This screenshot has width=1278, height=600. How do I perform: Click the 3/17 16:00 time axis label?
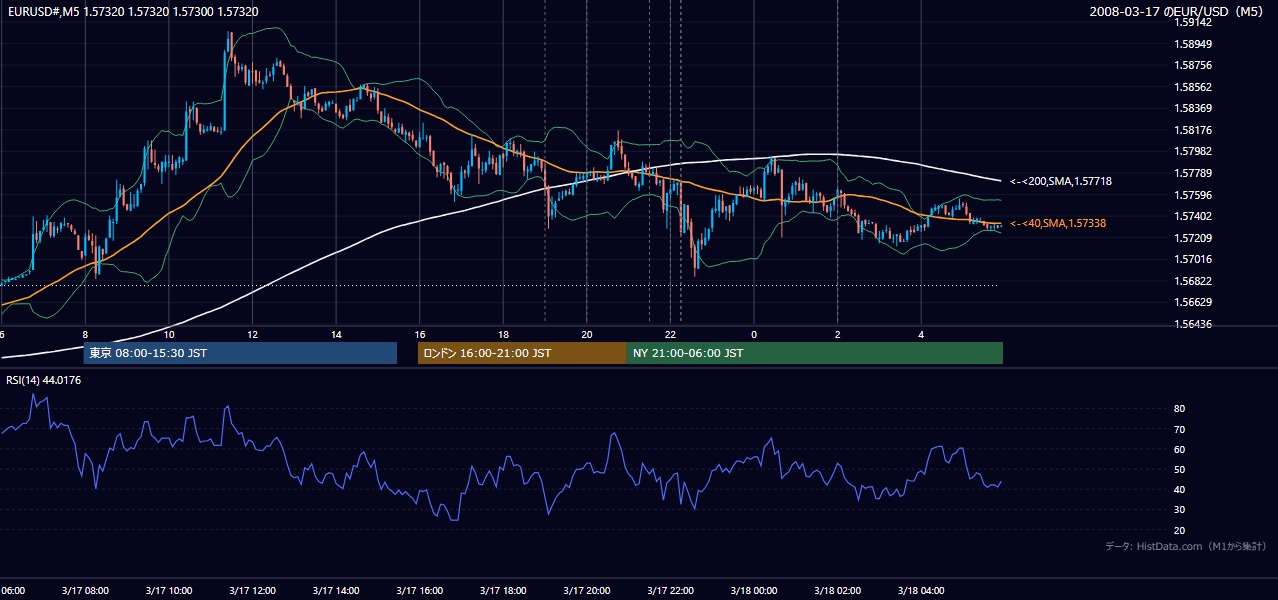[419, 590]
